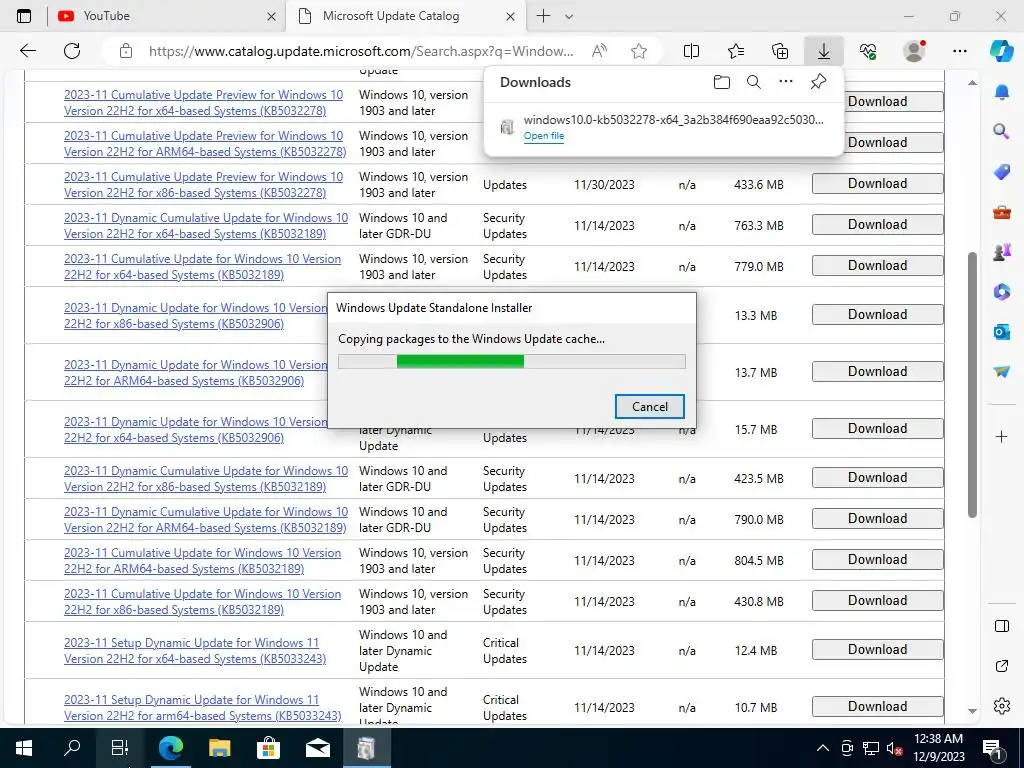Open sidebar notifications bell icon
Image resolution: width=1024 pixels, height=768 pixels.
pyautogui.click(x=1001, y=92)
